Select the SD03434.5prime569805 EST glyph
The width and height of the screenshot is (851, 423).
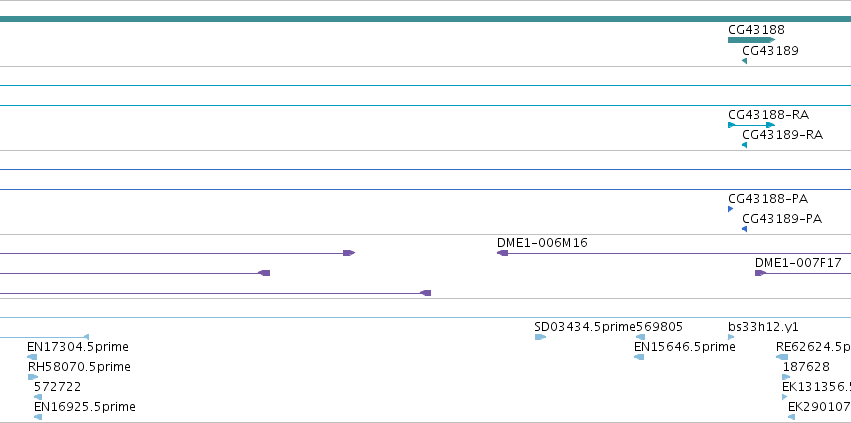tap(540, 337)
